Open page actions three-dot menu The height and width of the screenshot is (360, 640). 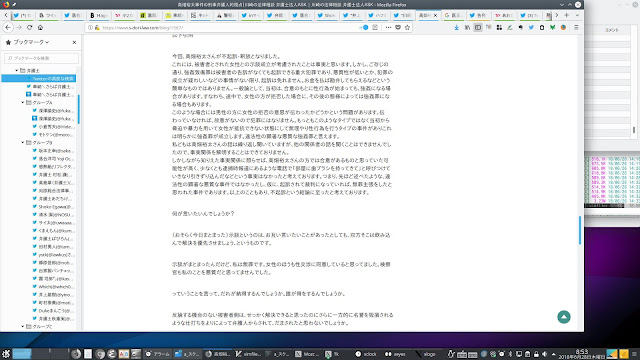pos(388,27)
